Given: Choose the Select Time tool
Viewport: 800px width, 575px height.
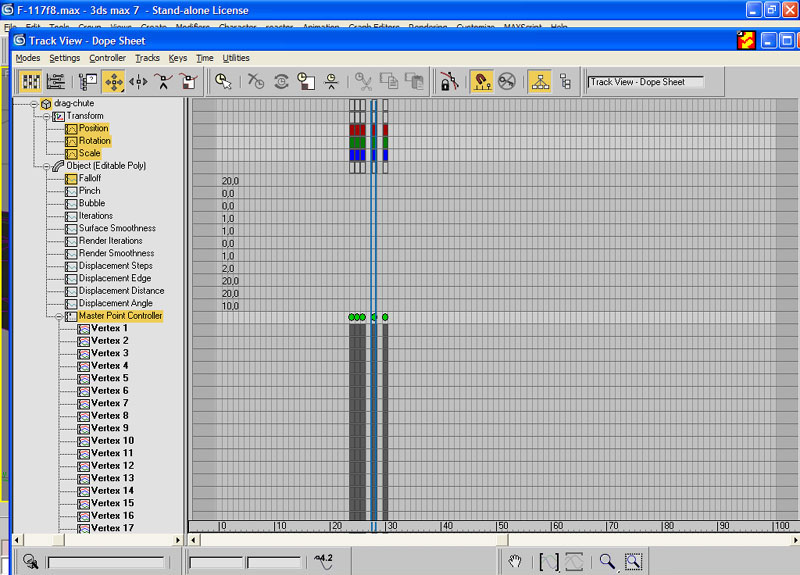Looking at the screenshot, I should coord(223,82).
